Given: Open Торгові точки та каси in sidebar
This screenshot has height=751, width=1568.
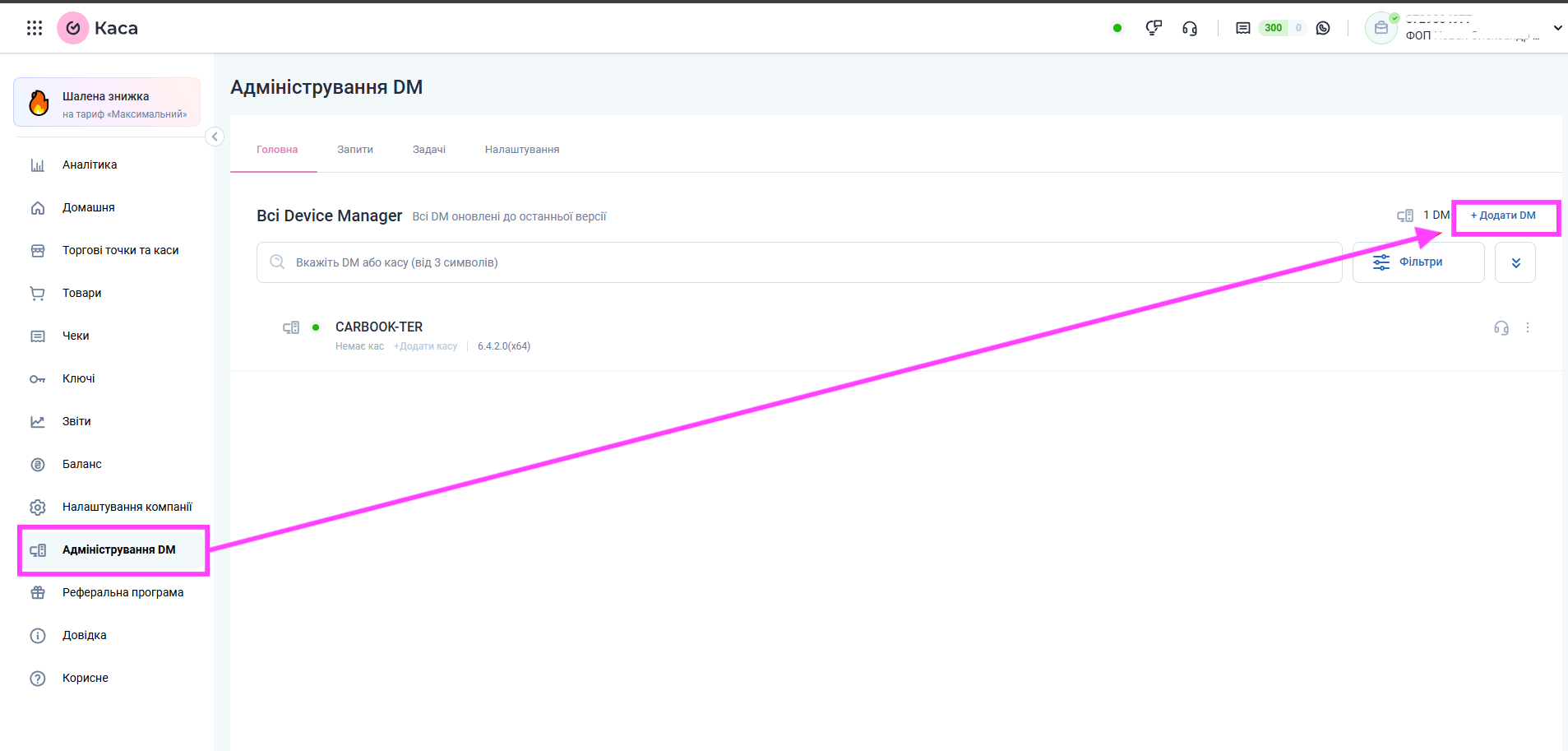Looking at the screenshot, I should (x=120, y=251).
